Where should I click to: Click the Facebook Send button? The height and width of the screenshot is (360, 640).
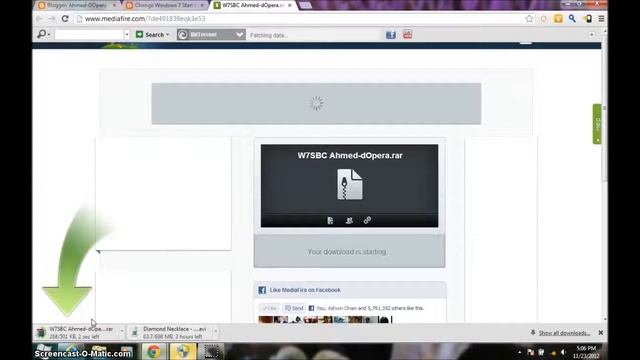pos(294,308)
